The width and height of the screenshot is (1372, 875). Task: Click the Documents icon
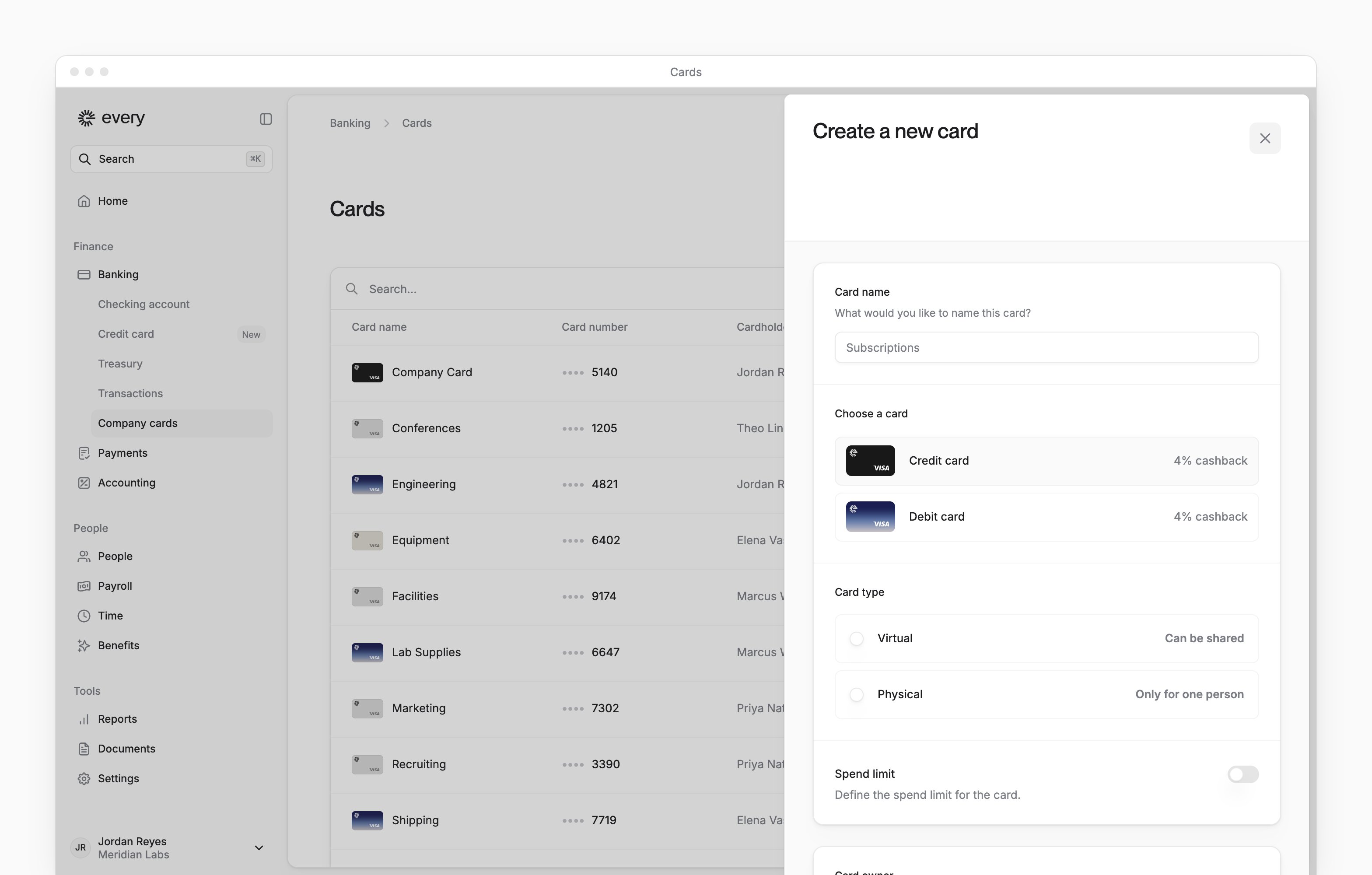click(84, 749)
